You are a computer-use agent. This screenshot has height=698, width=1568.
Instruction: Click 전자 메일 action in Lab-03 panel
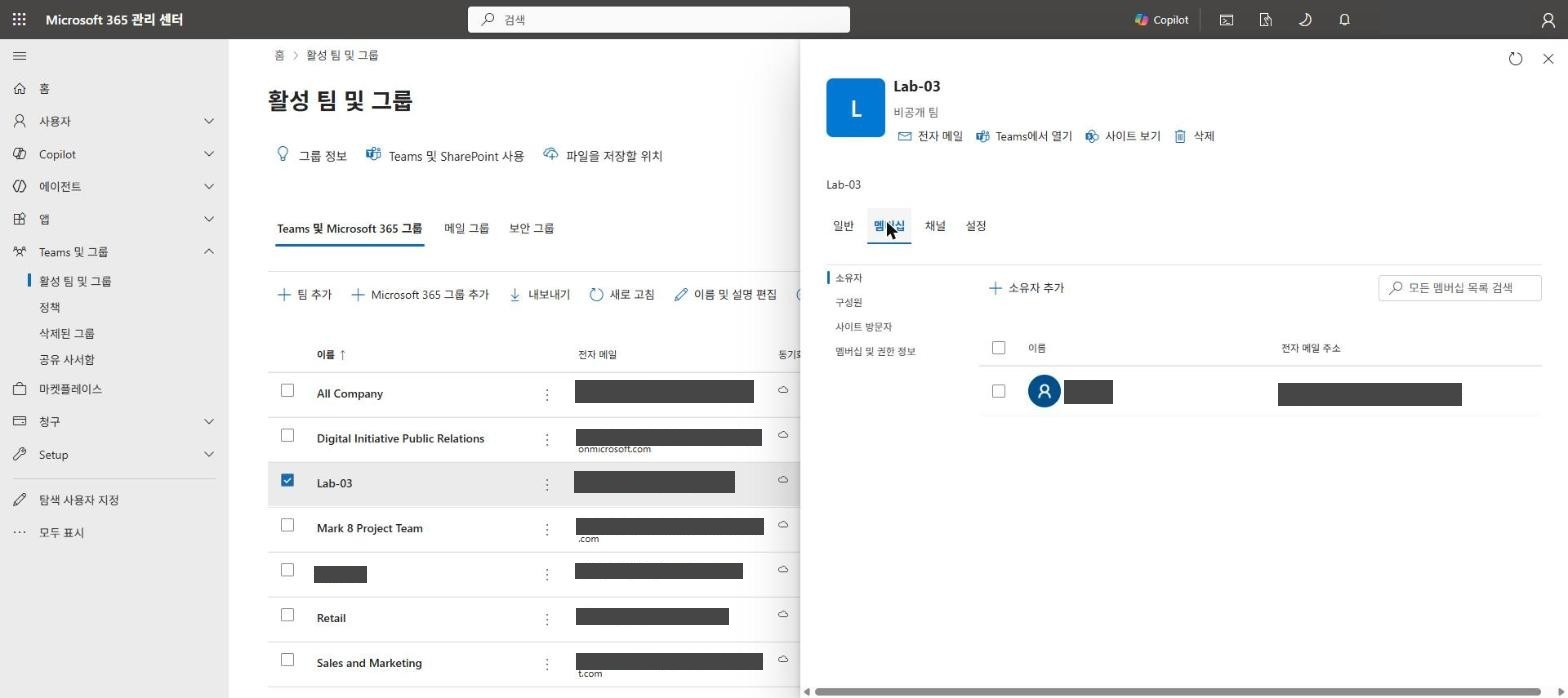coord(930,136)
